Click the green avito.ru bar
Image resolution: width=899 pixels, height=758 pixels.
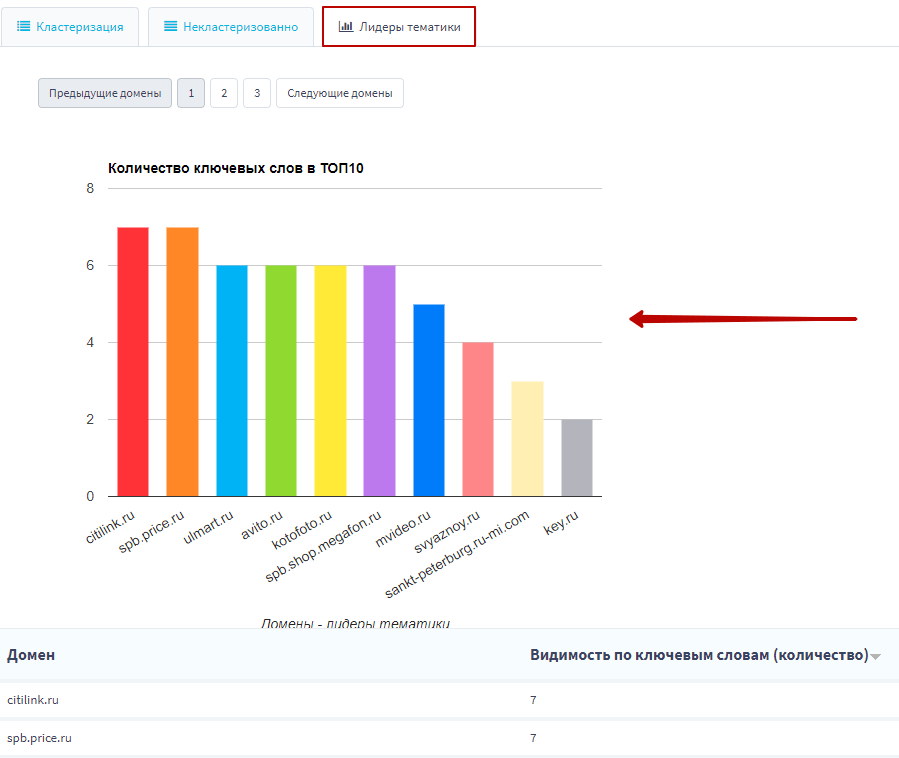coord(281,381)
